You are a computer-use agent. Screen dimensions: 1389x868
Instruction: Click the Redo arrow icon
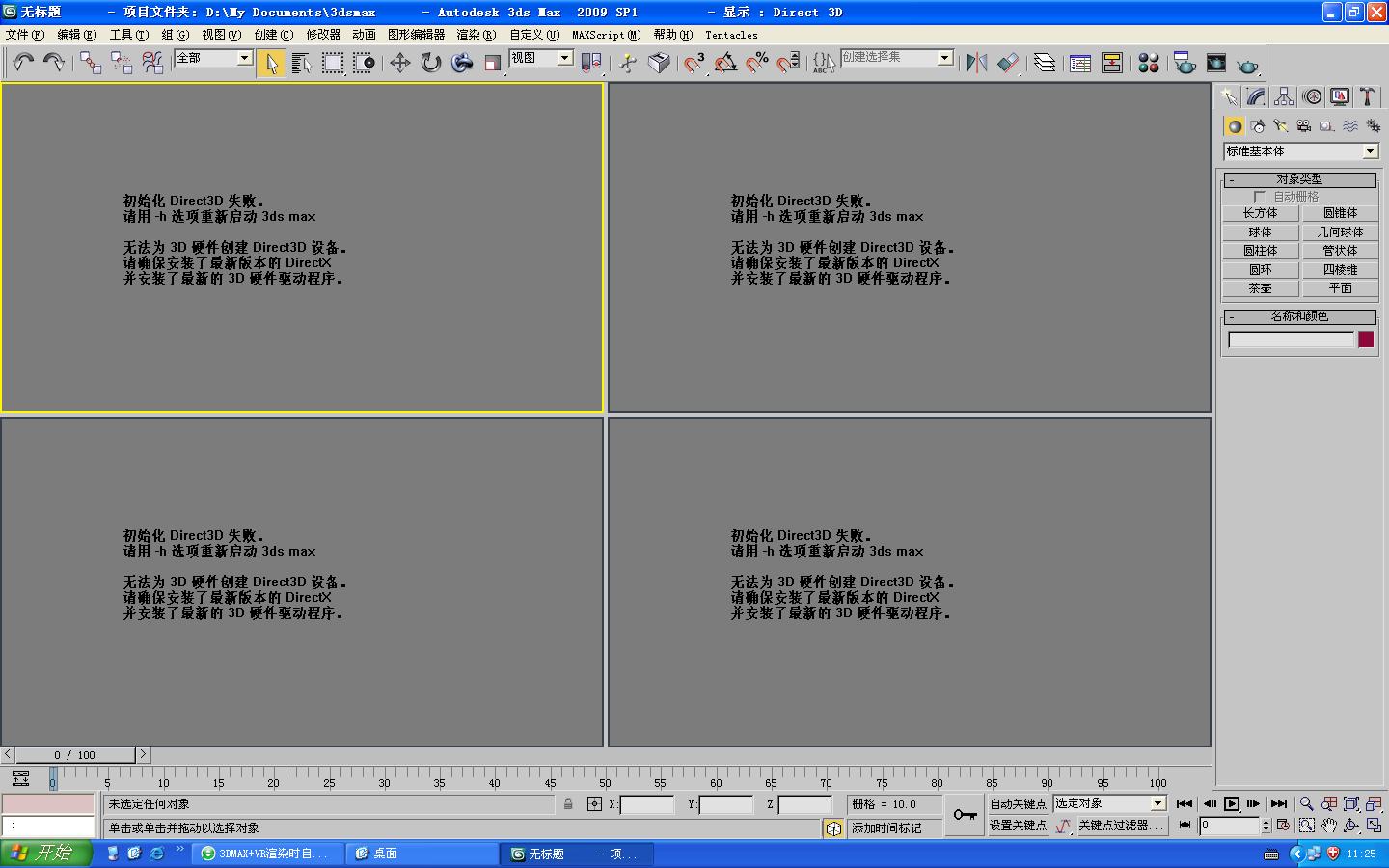click(x=54, y=63)
